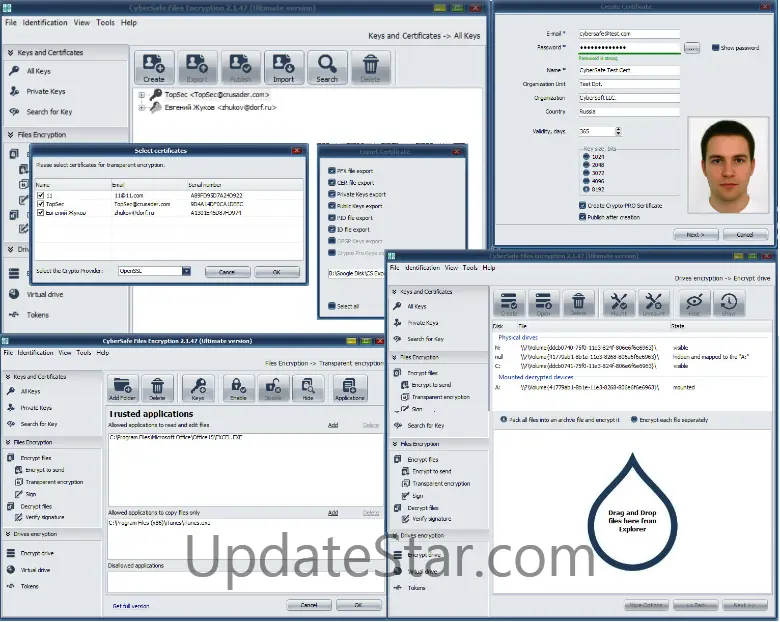Screen dimensions: 780x622
Task: Collapse Keys and Certificates section in the All Keys window
Action: 10,52
